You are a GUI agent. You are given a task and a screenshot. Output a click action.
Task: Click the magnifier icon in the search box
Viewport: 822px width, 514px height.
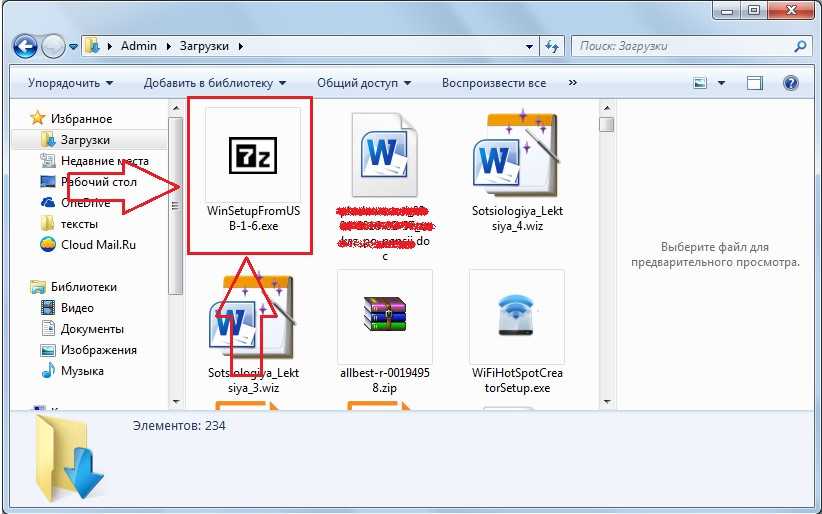pos(800,46)
